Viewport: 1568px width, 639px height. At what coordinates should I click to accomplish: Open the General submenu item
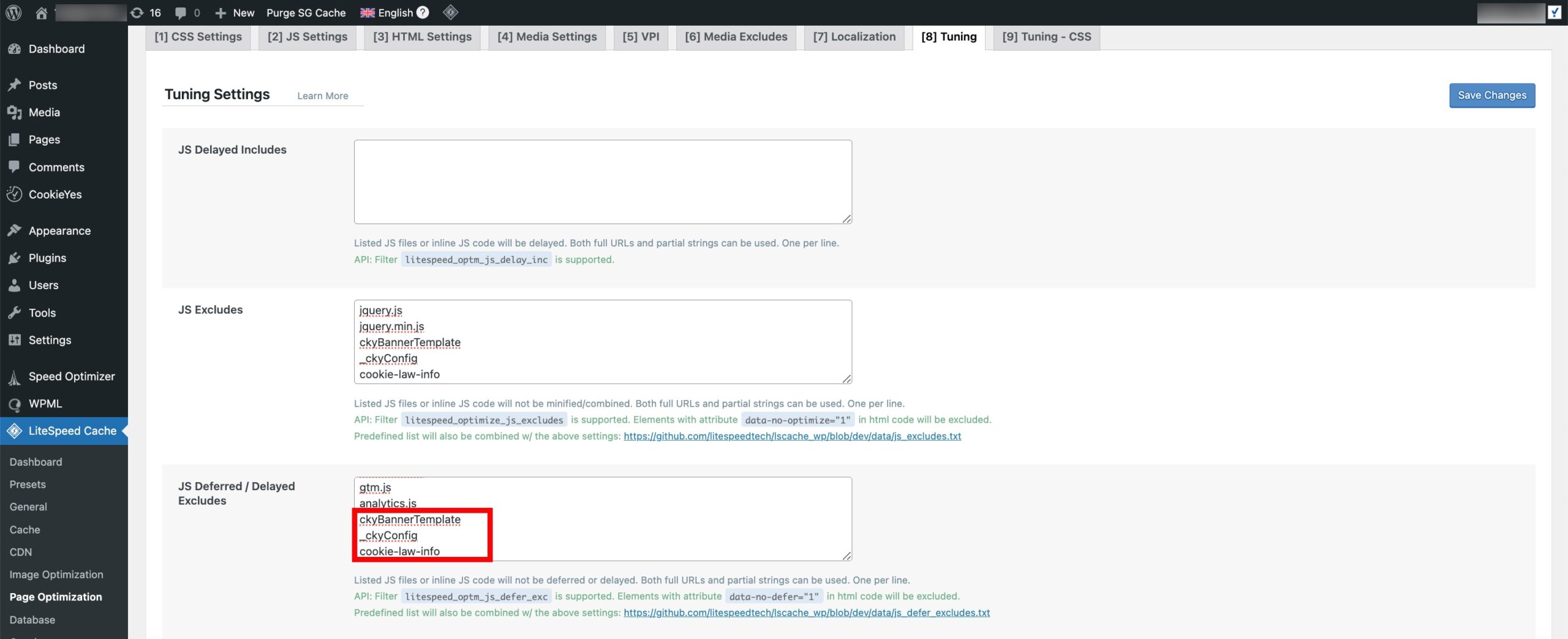tap(28, 507)
